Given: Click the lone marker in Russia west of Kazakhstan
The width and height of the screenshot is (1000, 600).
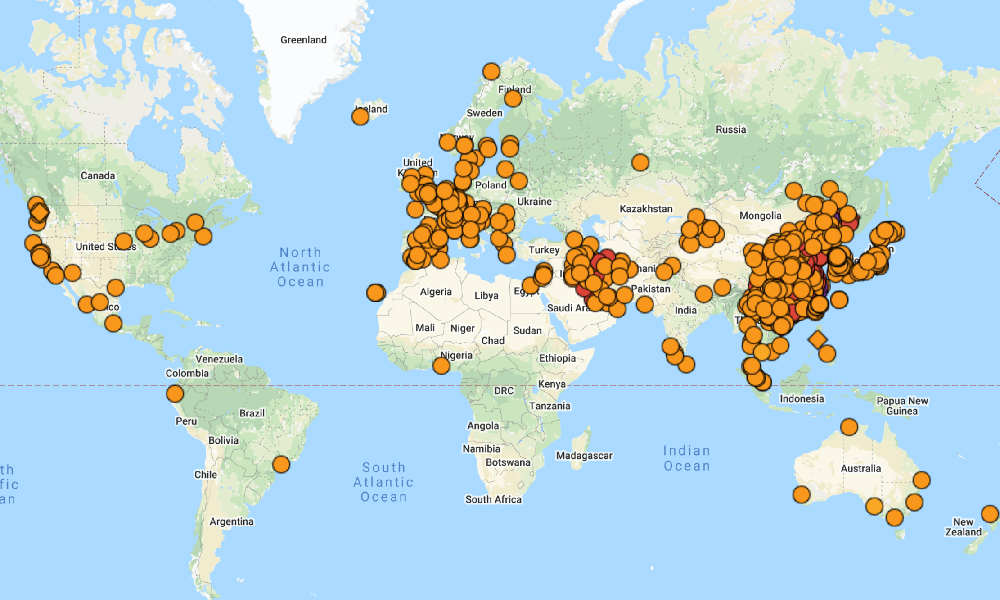Looking at the screenshot, I should point(640,163).
